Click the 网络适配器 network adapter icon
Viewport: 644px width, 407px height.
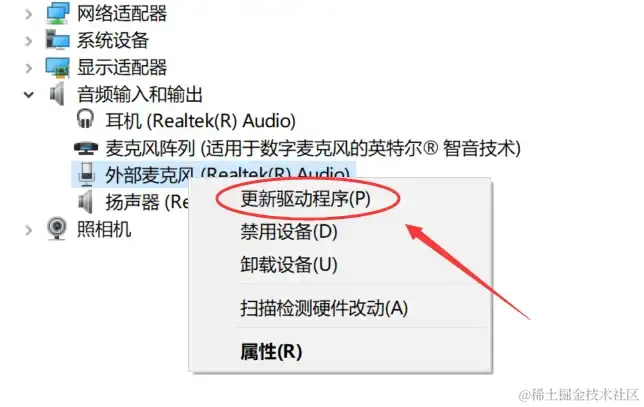point(58,14)
